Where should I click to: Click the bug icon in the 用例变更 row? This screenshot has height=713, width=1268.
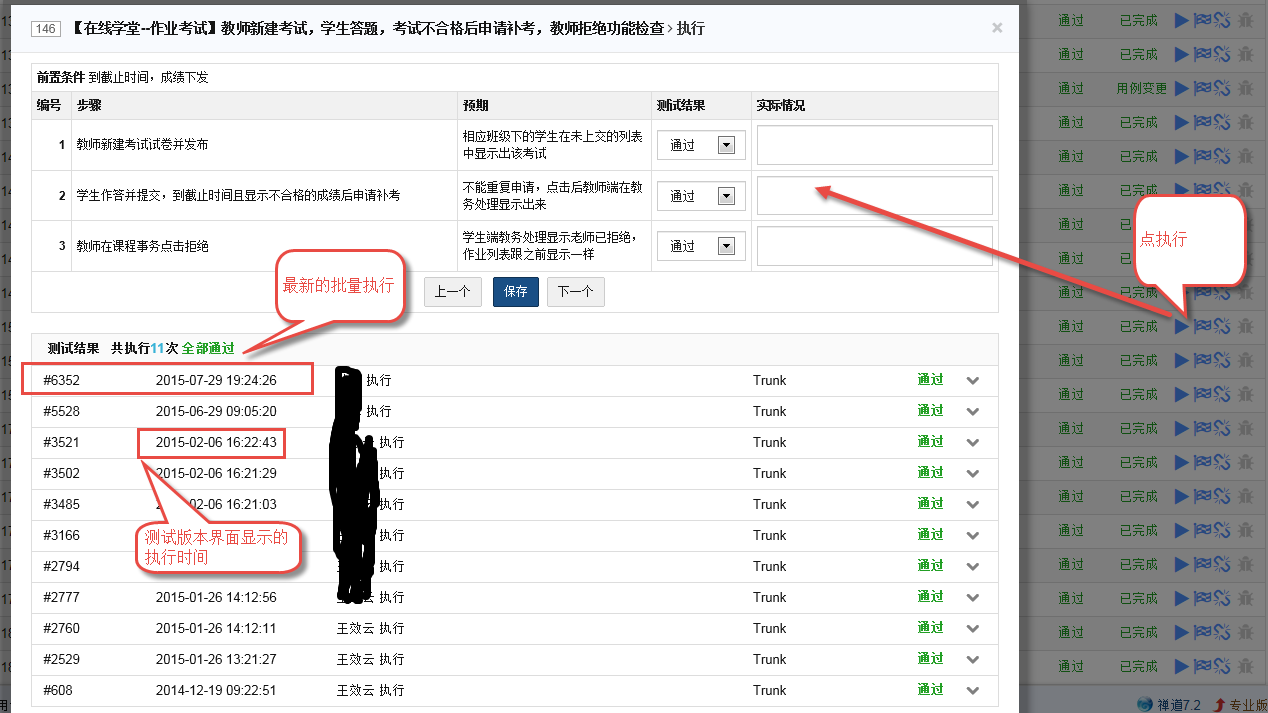[1245, 88]
